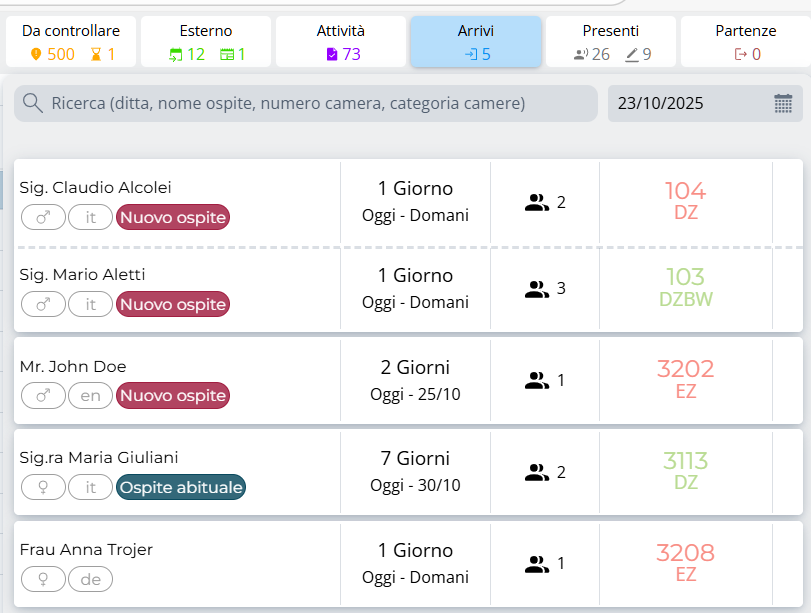Open the Esterno tab
The height and width of the screenshot is (613, 811).
point(206,42)
